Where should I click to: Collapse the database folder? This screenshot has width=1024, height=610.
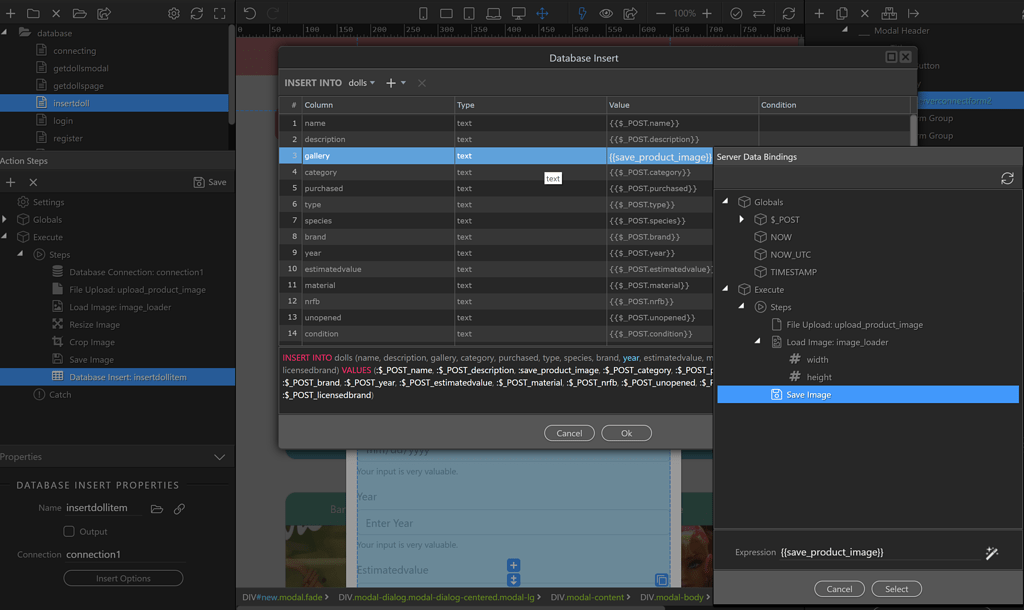point(6,33)
